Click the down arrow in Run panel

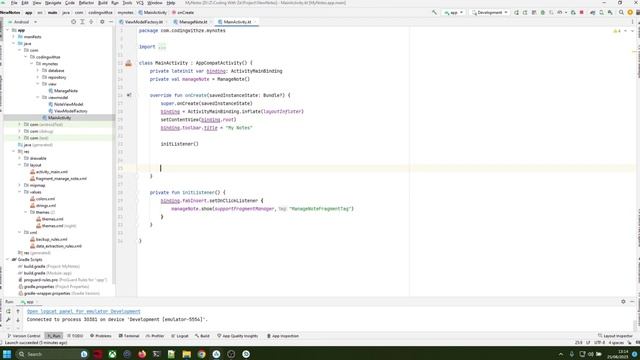(18, 320)
